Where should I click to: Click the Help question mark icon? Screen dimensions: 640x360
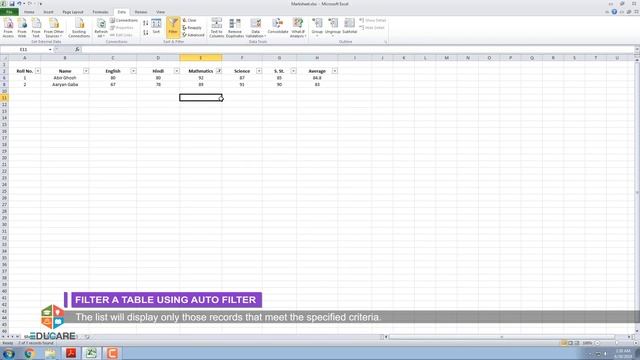[x=614, y=12]
